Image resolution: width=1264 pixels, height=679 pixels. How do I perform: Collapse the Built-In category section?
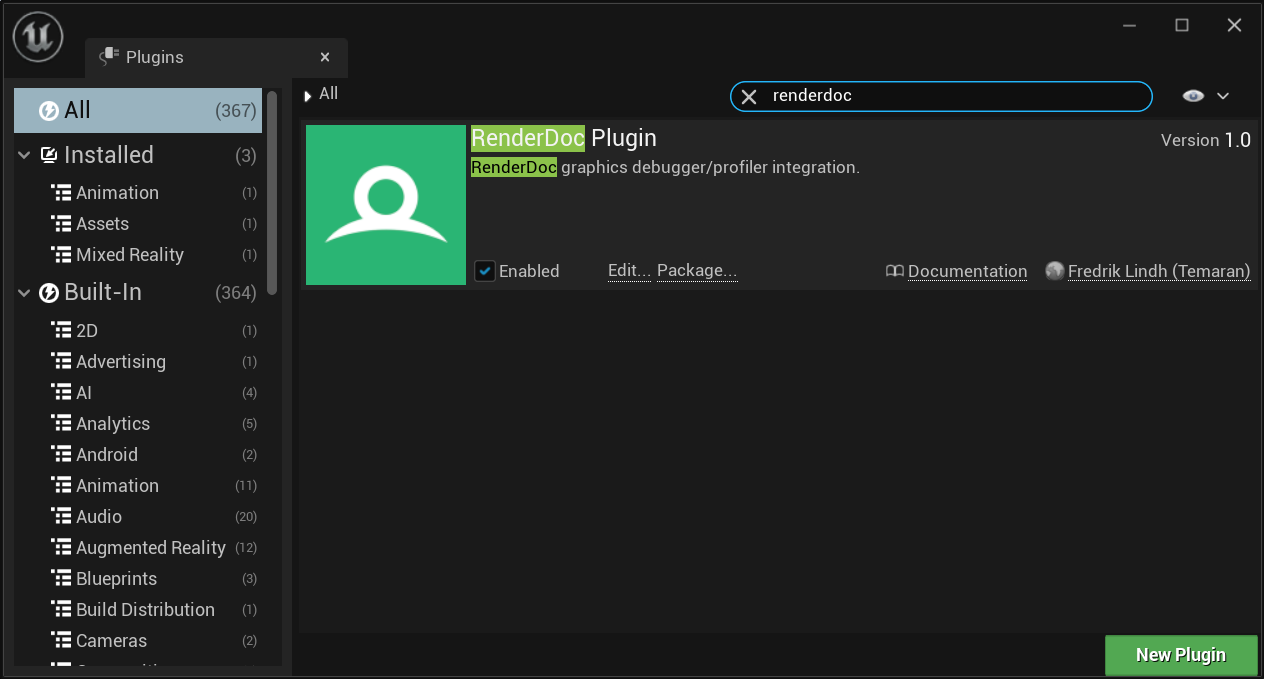[x=24, y=293]
